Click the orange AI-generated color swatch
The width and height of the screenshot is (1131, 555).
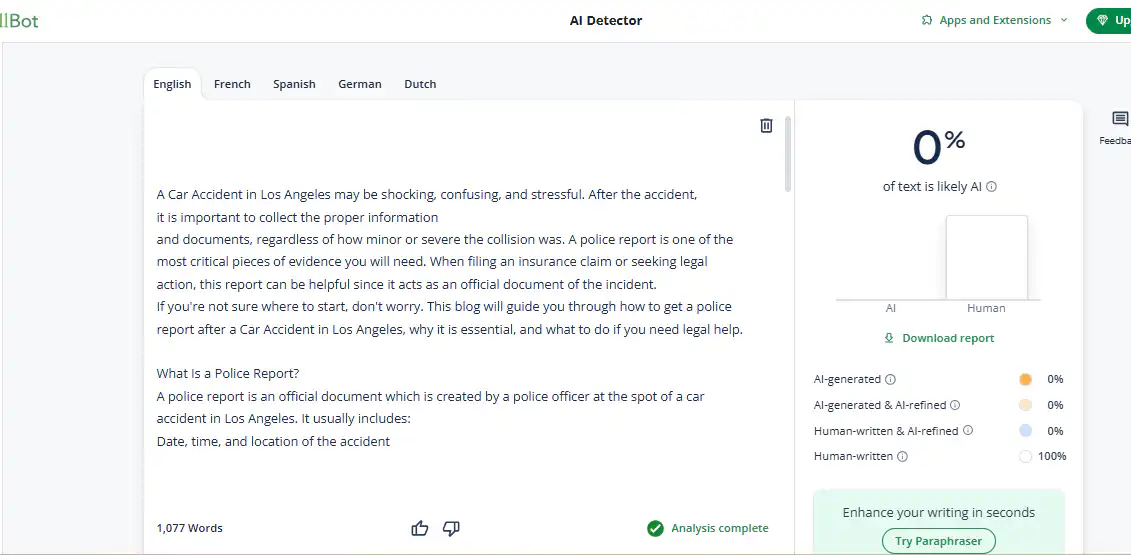click(x=1025, y=379)
